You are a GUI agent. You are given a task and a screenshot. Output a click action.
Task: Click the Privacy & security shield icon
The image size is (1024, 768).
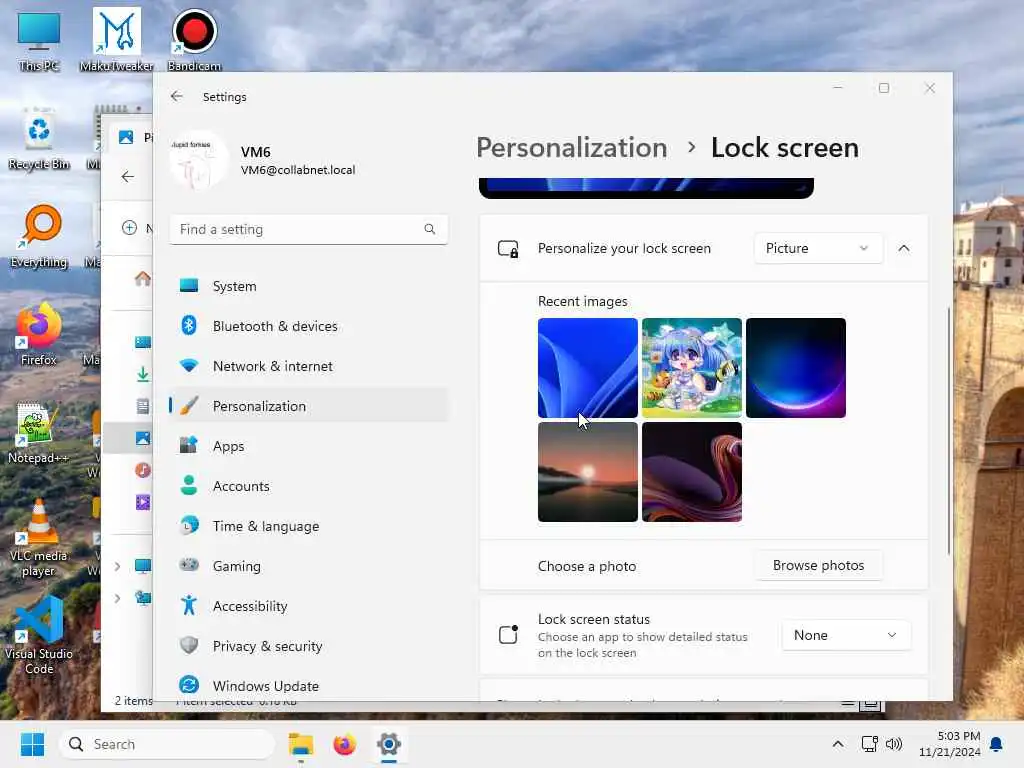189,645
